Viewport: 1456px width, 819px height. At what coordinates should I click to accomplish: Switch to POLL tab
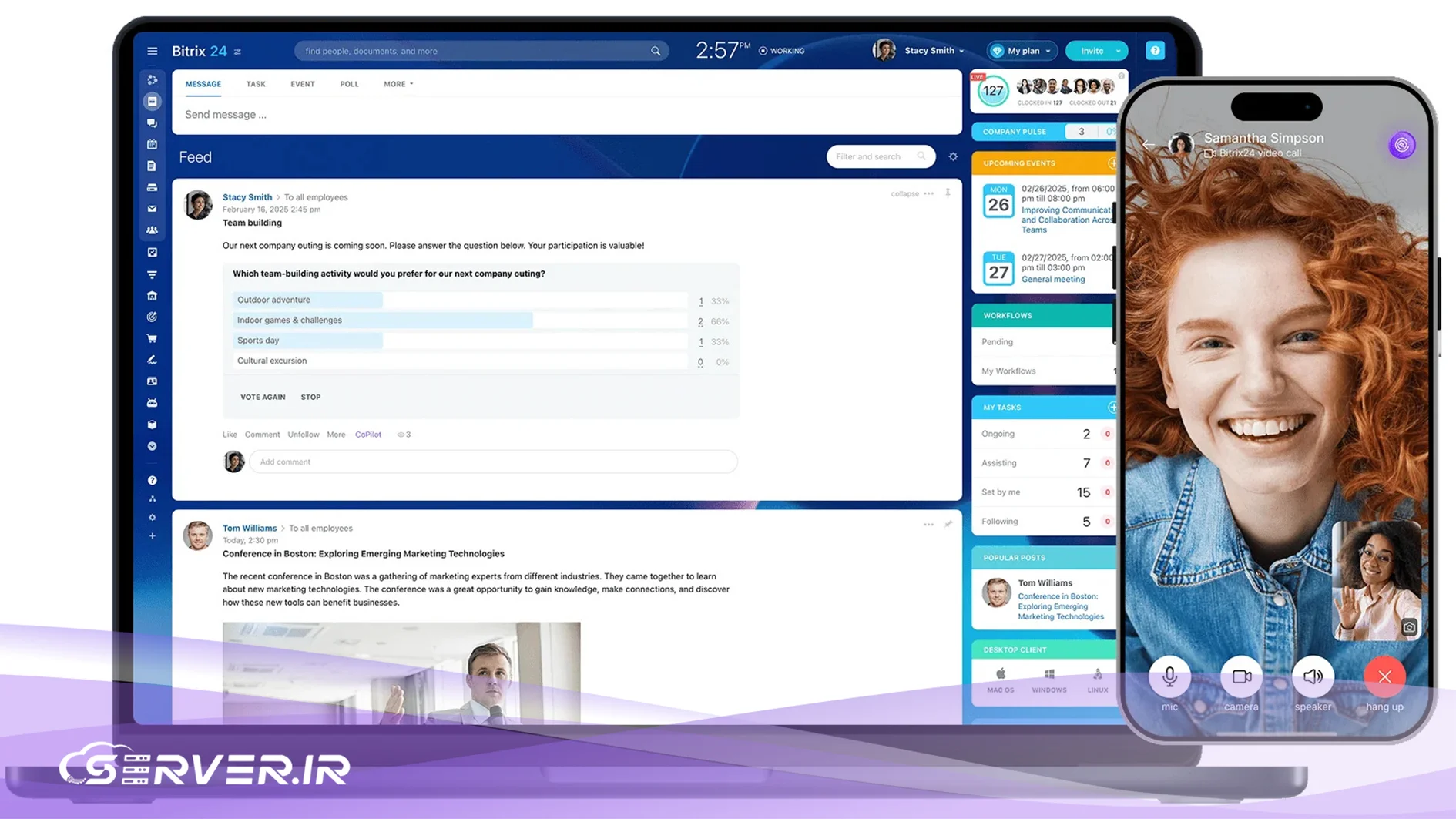(349, 84)
